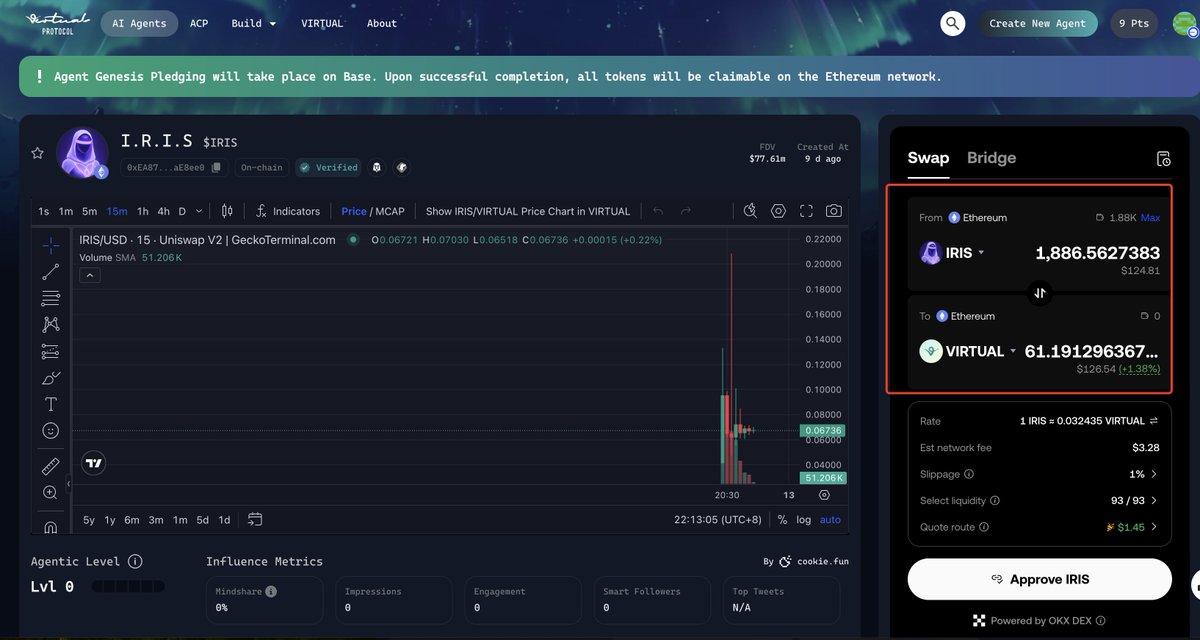Open the About nav item
Image resolution: width=1200 pixels, height=640 pixels.
[382, 23]
